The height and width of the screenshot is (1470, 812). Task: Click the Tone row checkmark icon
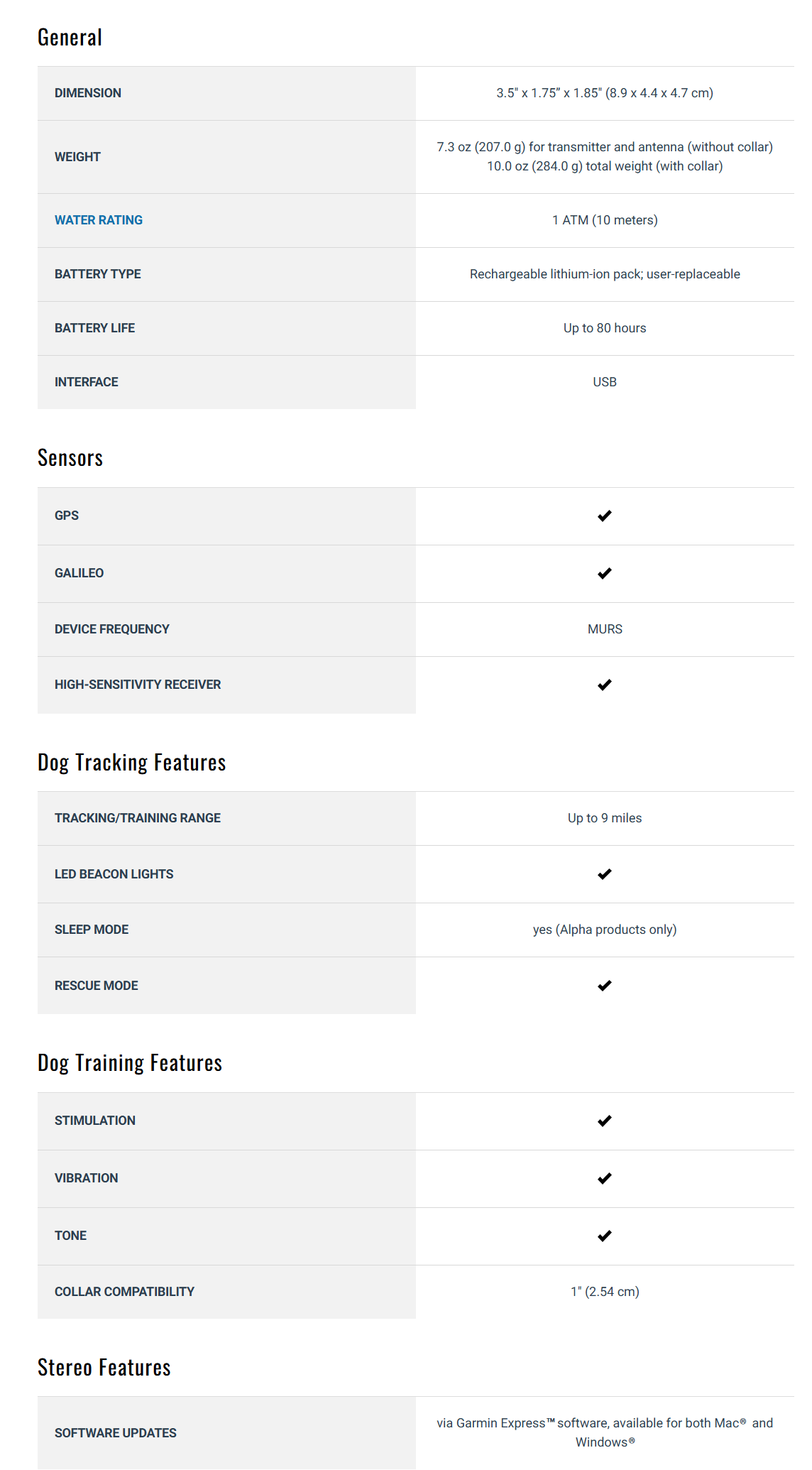tap(604, 1236)
